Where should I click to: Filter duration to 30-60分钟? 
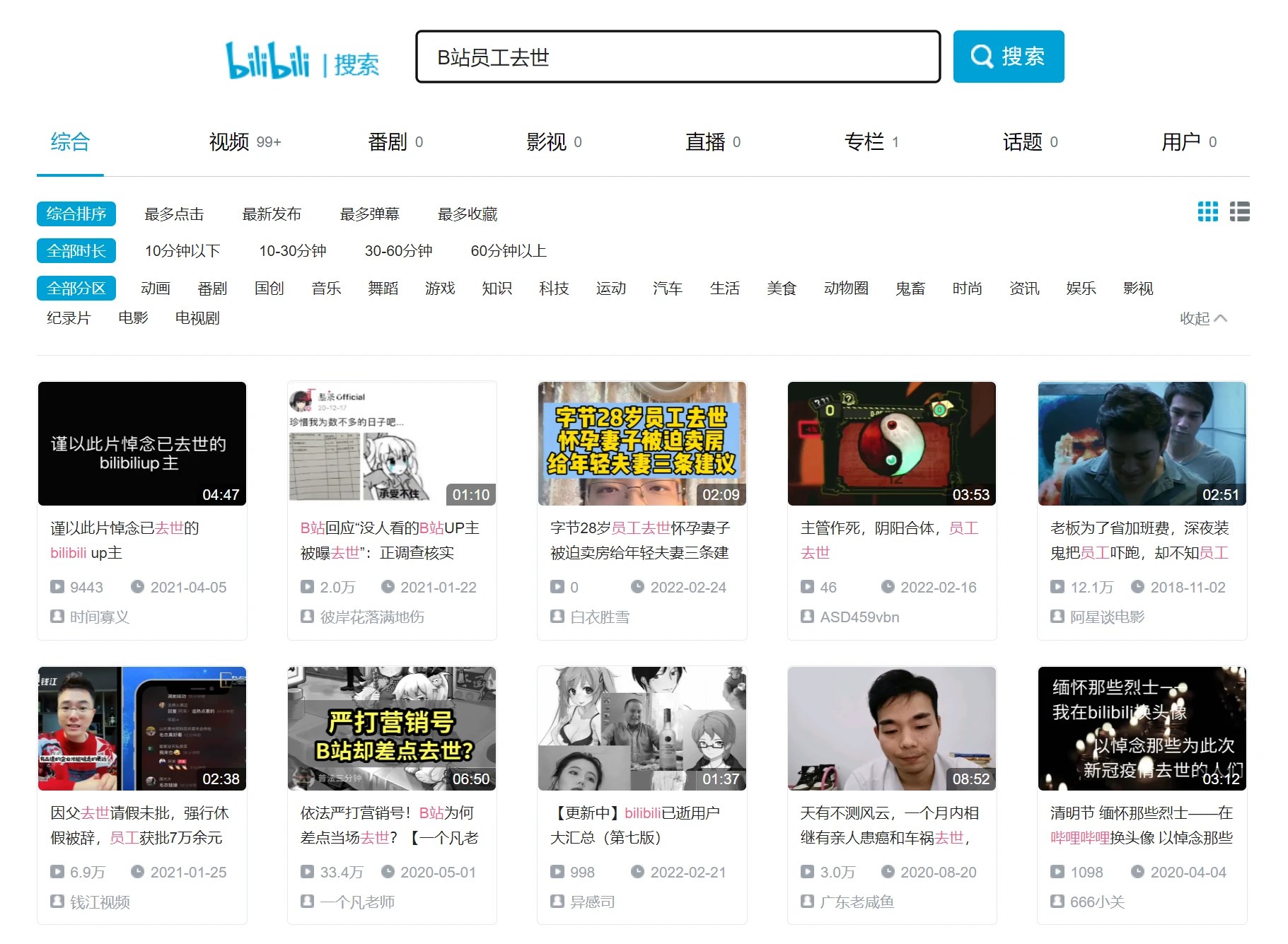(398, 250)
